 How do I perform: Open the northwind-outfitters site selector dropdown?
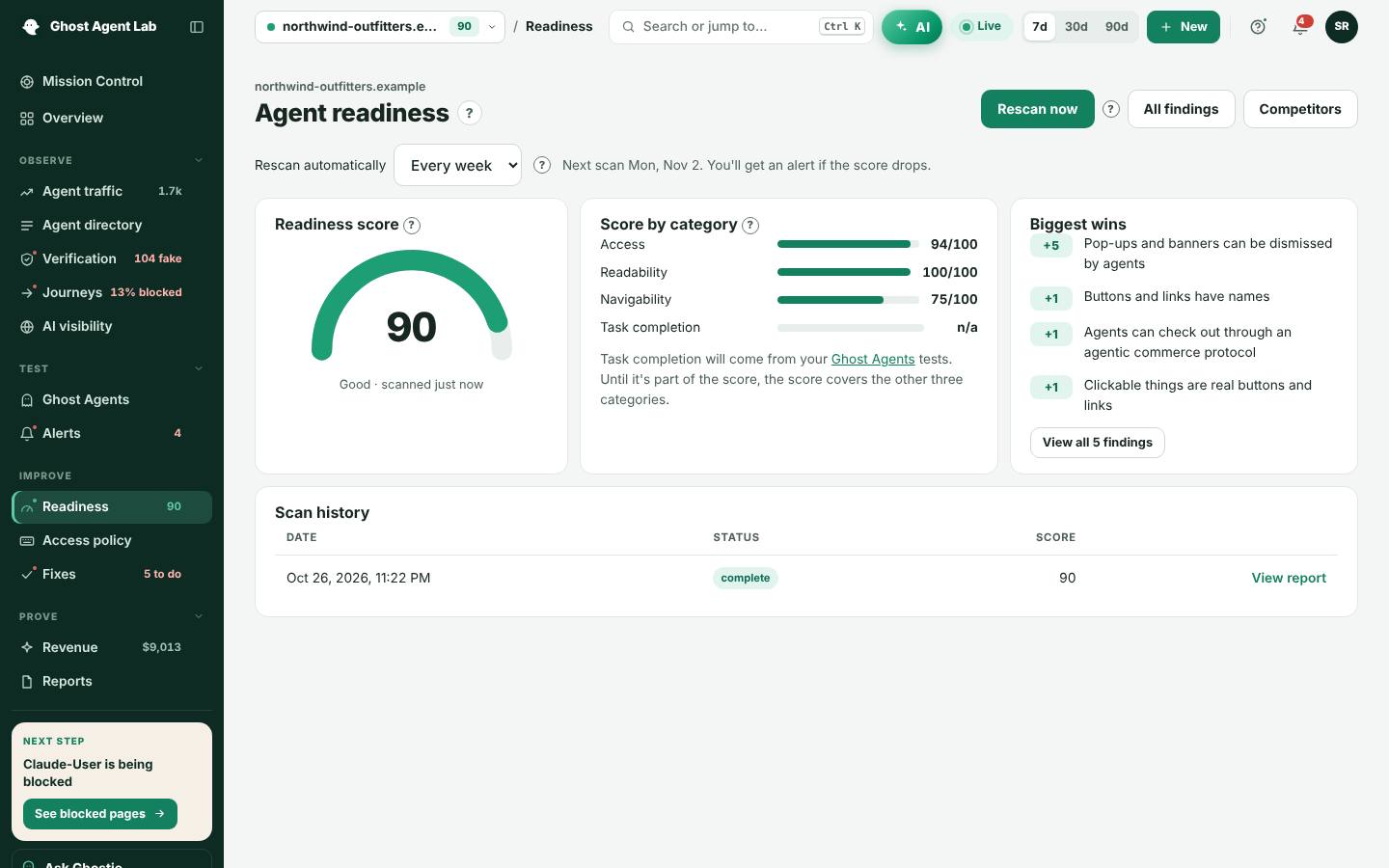point(380,27)
